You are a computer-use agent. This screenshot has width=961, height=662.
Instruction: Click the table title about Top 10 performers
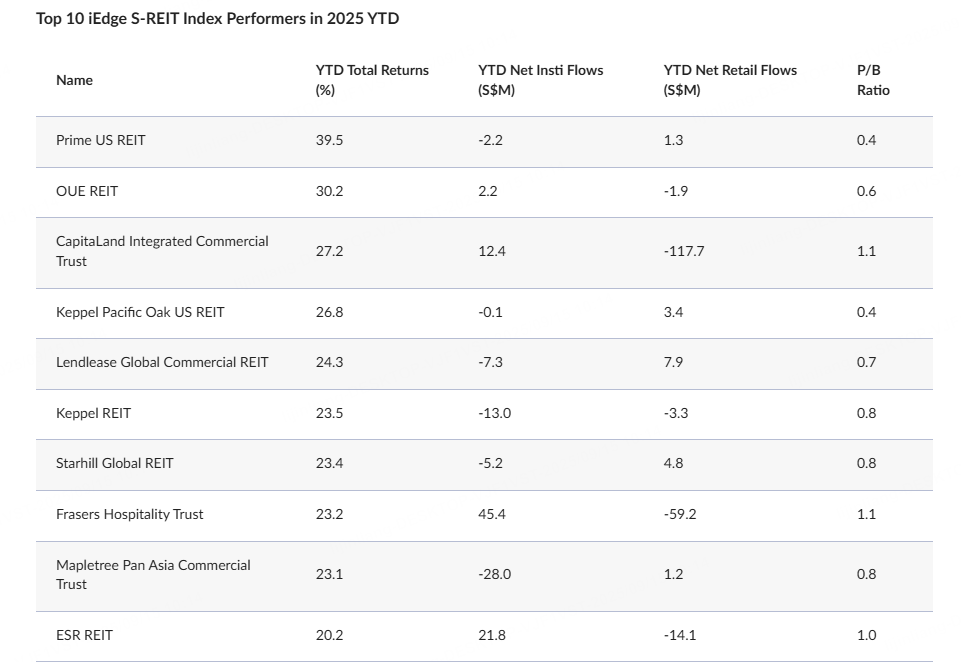click(218, 19)
